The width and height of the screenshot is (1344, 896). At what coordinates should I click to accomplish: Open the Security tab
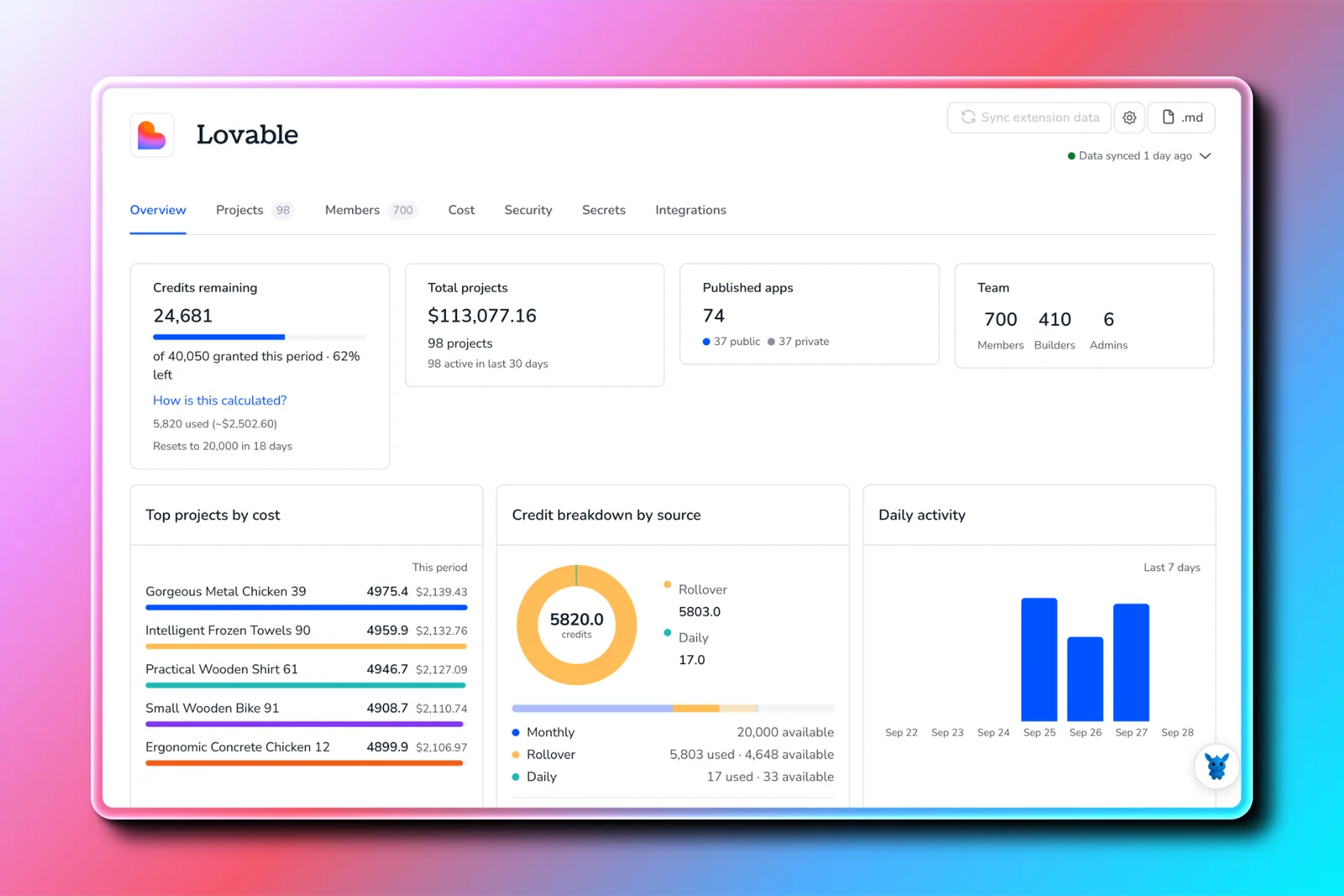tap(528, 210)
